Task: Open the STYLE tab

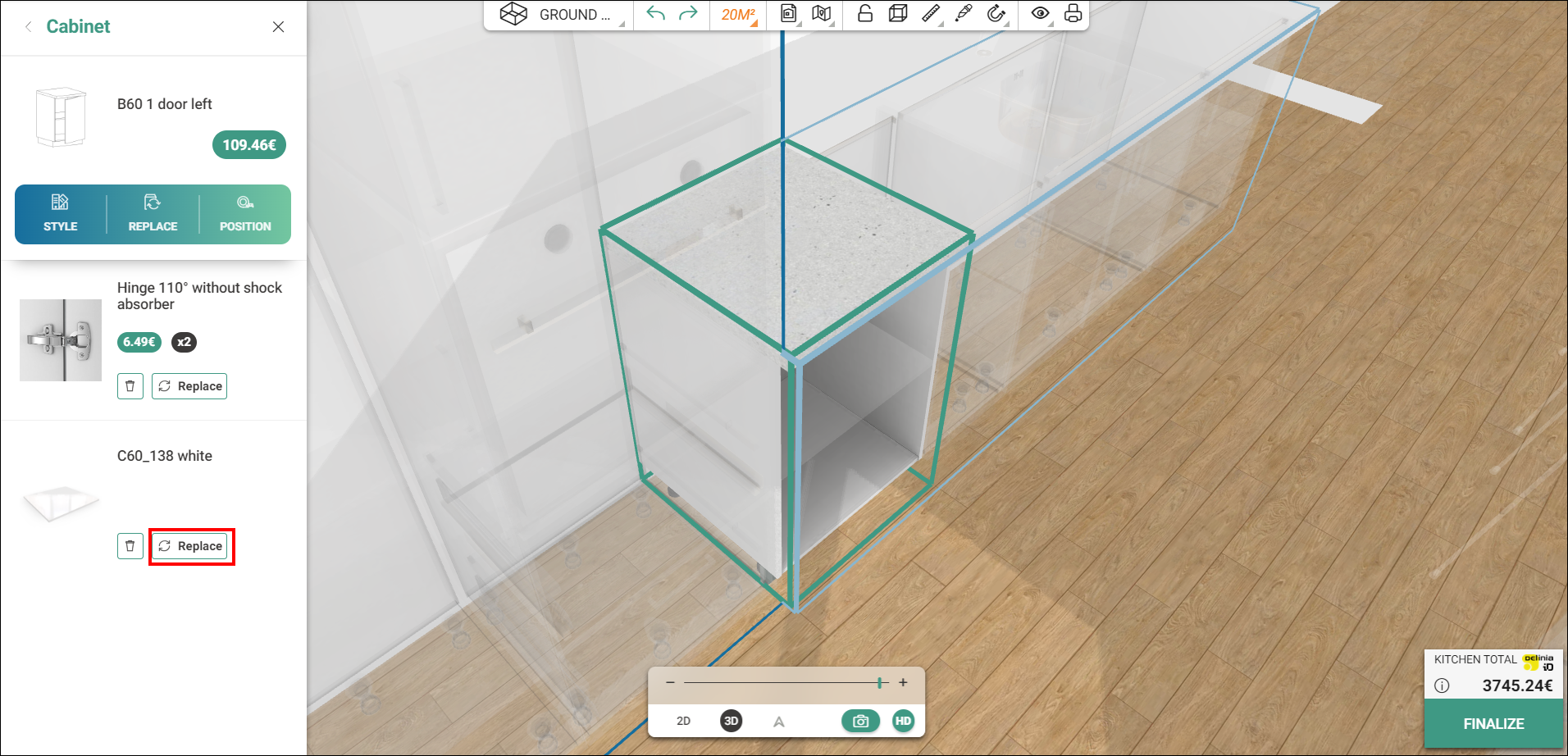Action: [61, 214]
